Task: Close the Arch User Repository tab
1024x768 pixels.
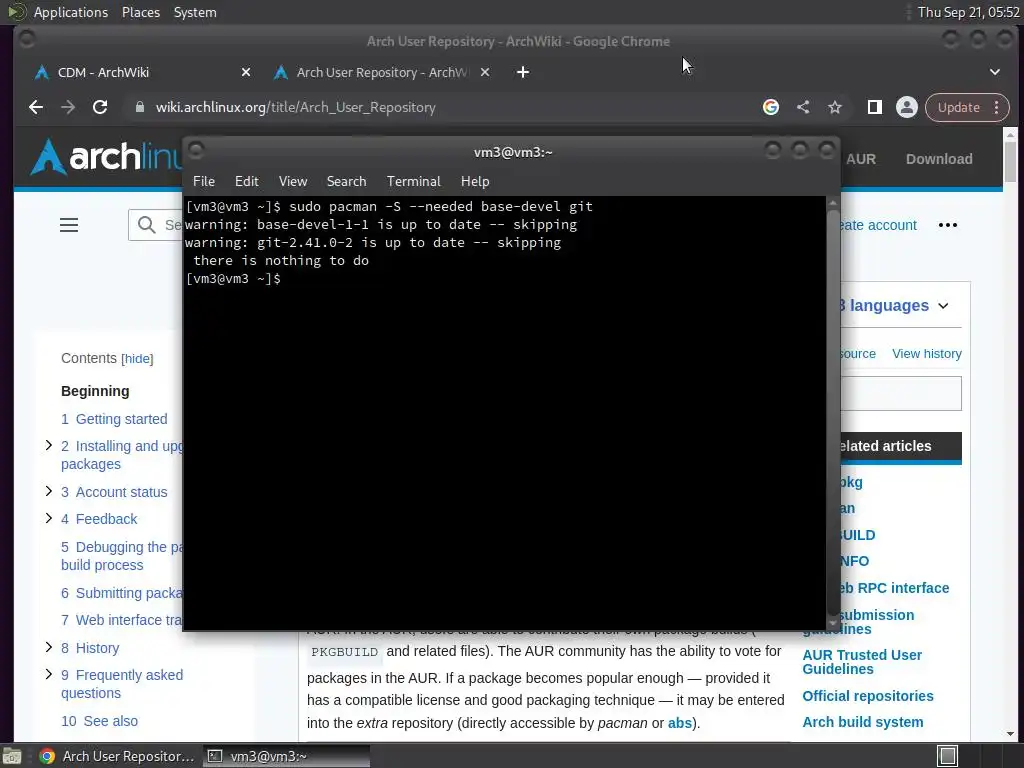Action: [485, 72]
